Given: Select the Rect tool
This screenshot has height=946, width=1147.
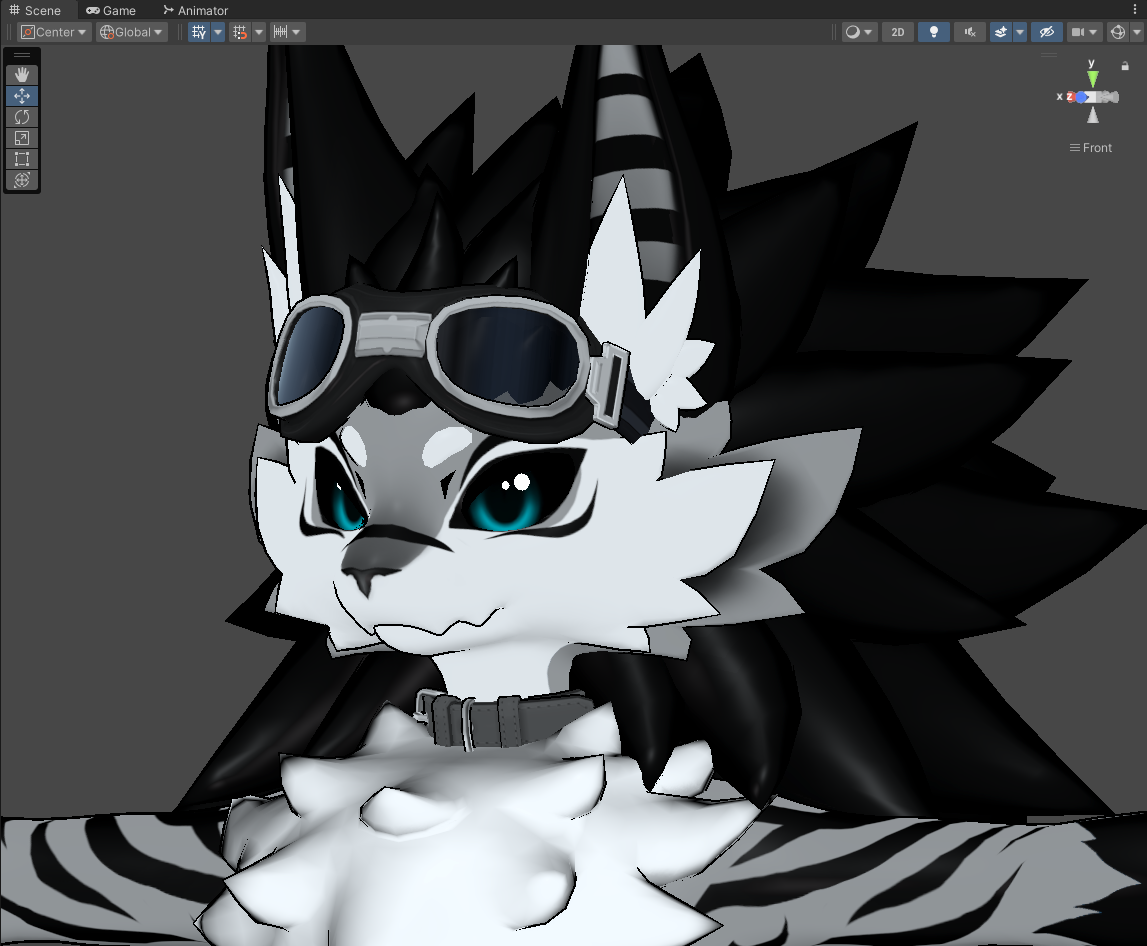Looking at the screenshot, I should (22, 159).
